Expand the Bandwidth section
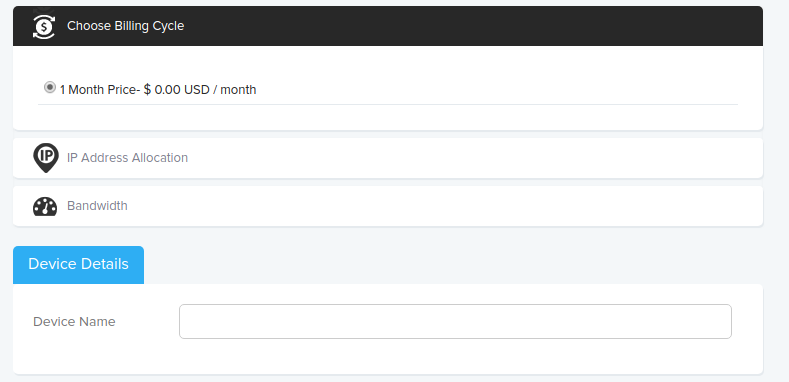 point(388,206)
